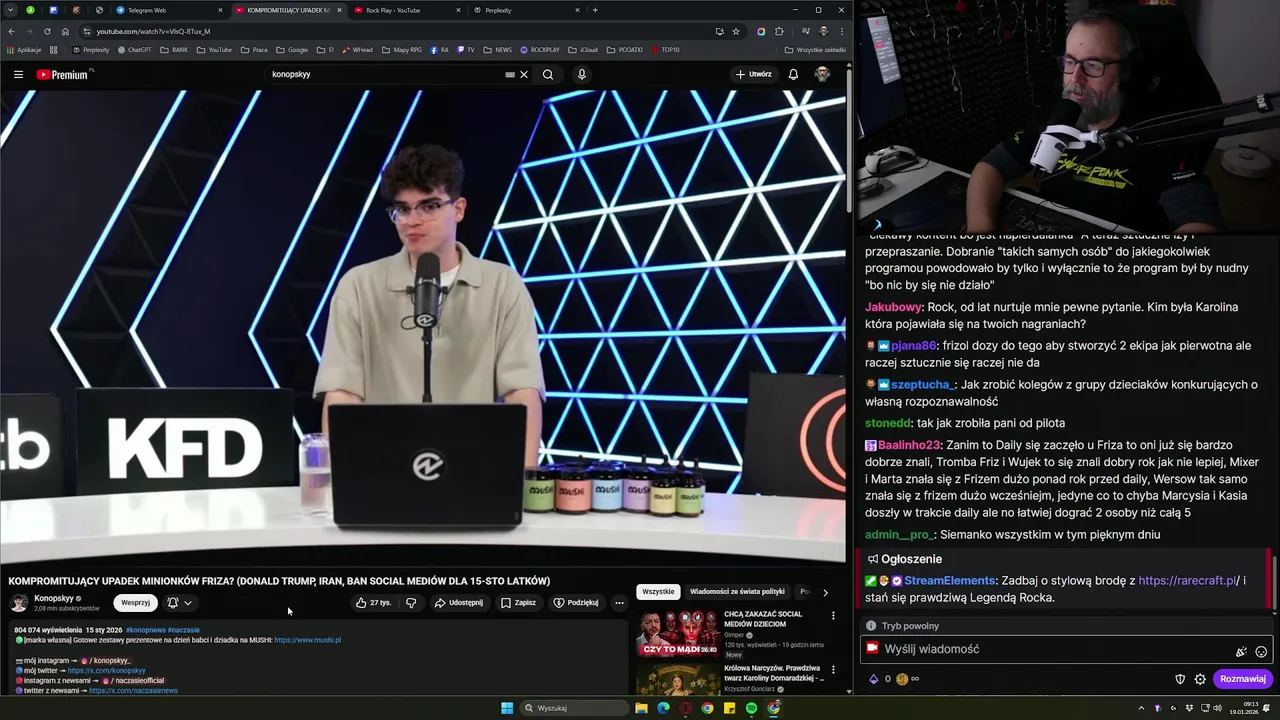Open the rarecraft.pl link in chat
The image size is (1280, 720).
click(x=1187, y=580)
